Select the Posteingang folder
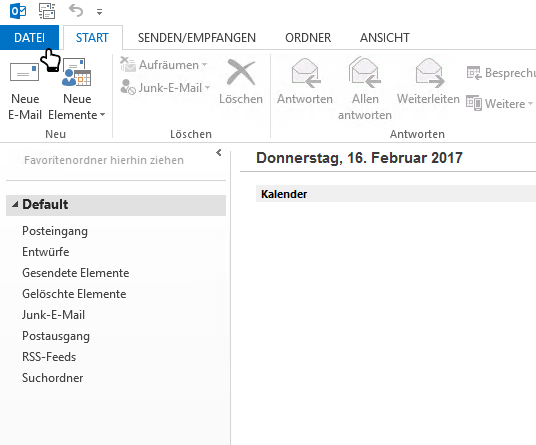Screen dimensions: 536x445 [55, 231]
